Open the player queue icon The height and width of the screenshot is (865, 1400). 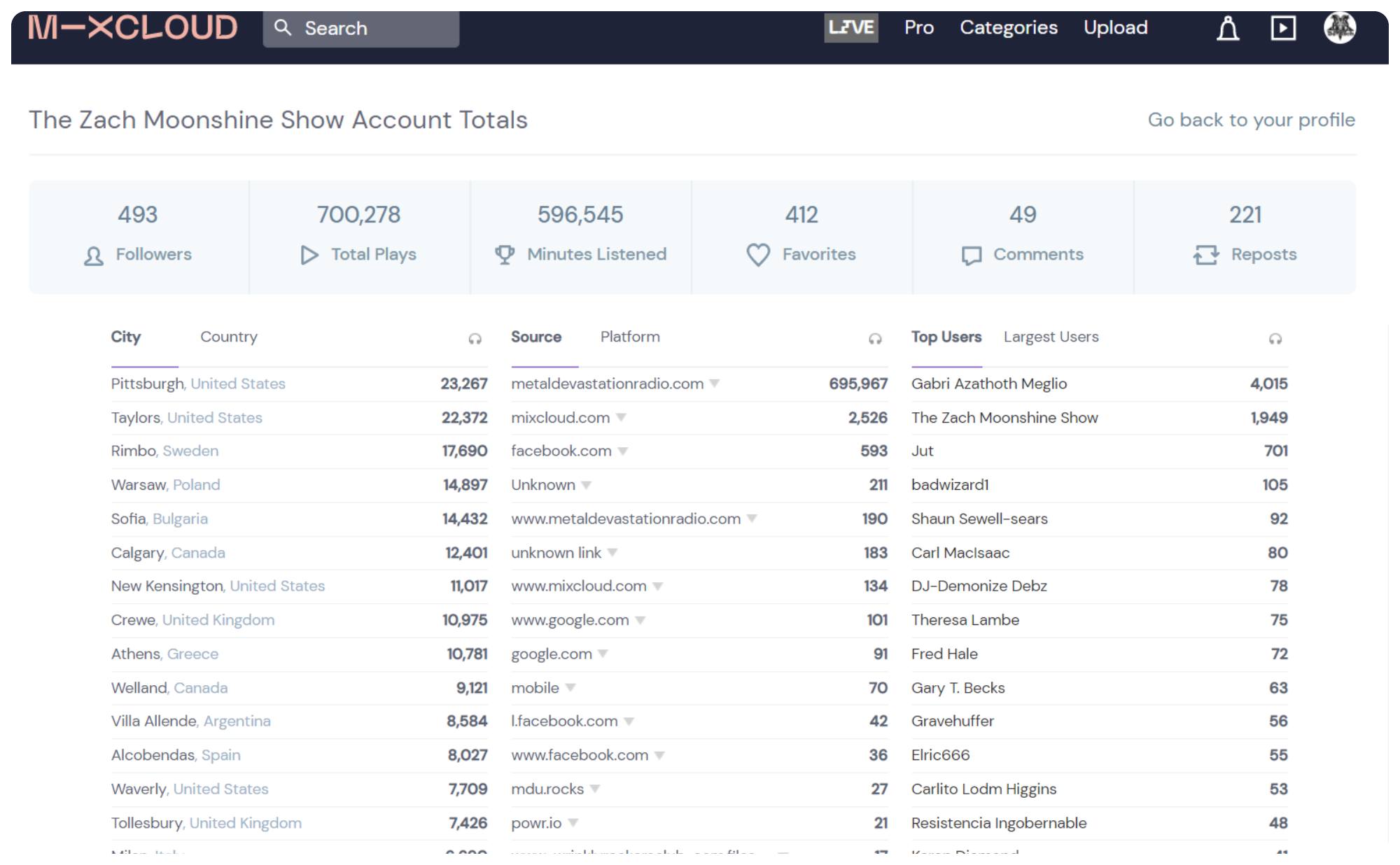pos(1283,28)
